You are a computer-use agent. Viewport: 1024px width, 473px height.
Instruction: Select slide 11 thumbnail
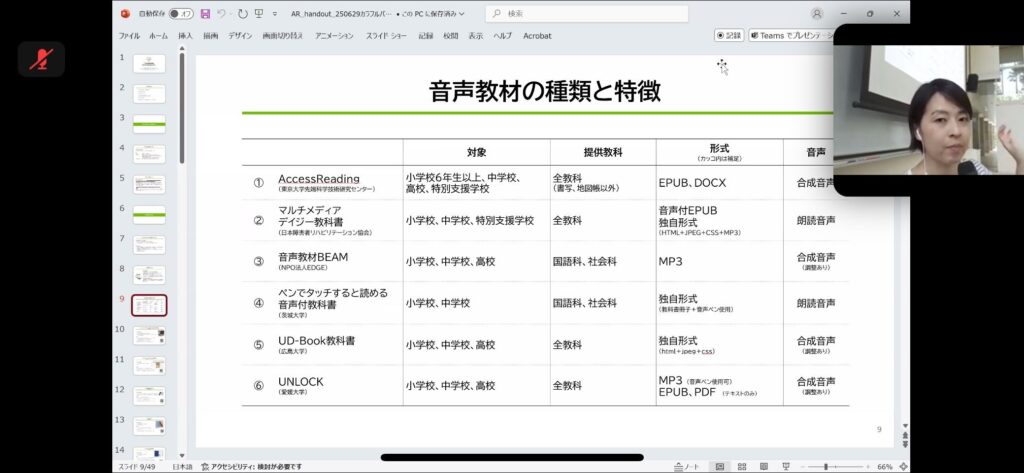149,365
